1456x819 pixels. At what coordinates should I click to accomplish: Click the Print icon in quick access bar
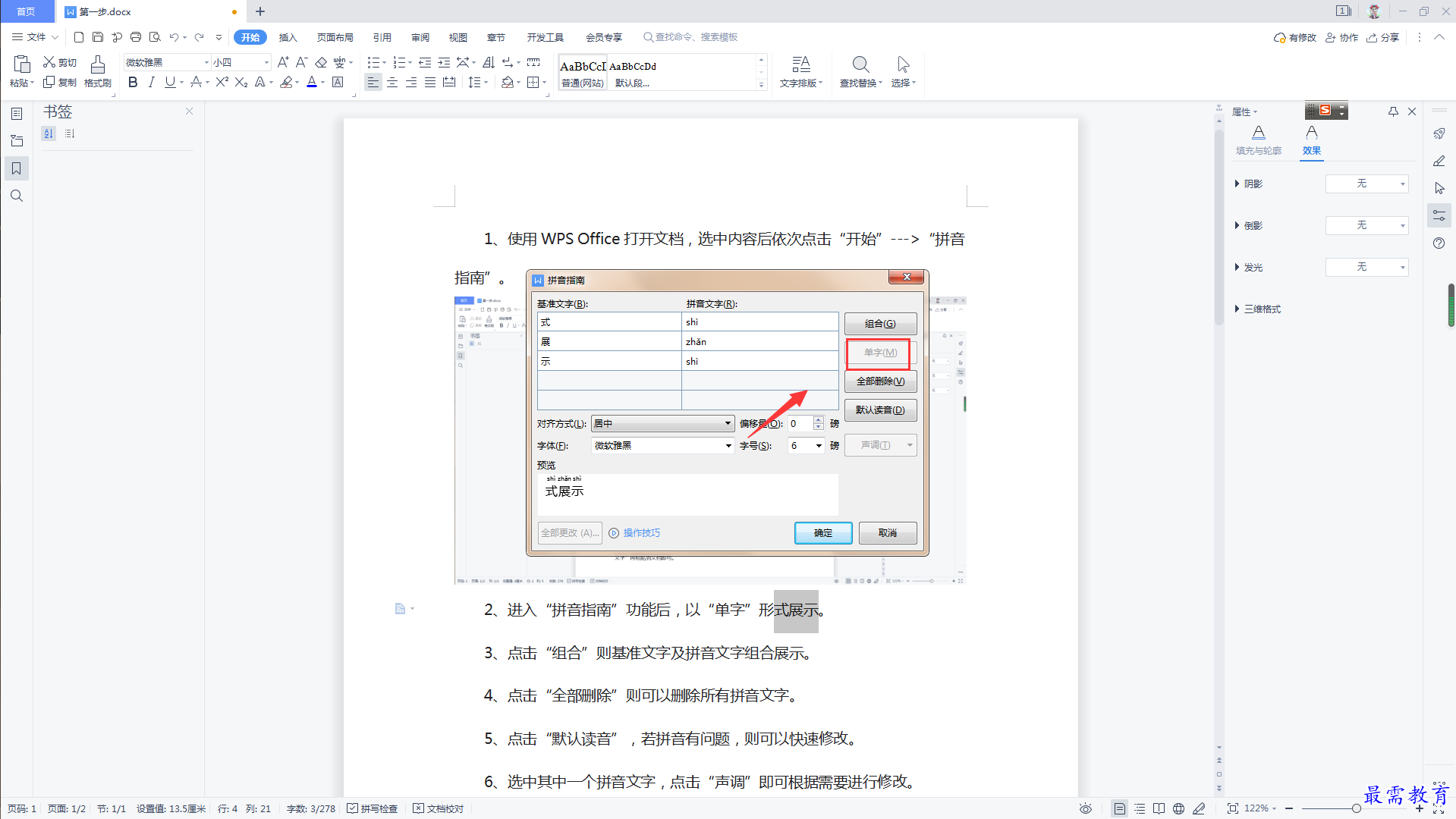click(x=136, y=37)
